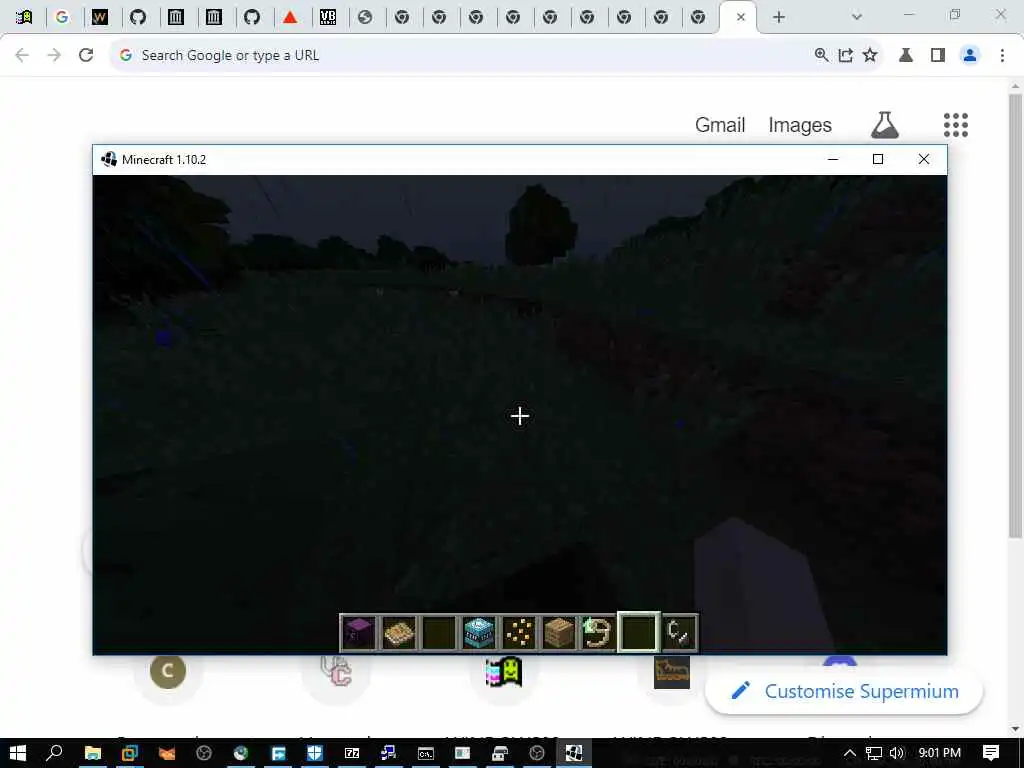Open the network status tray icon

873,753
